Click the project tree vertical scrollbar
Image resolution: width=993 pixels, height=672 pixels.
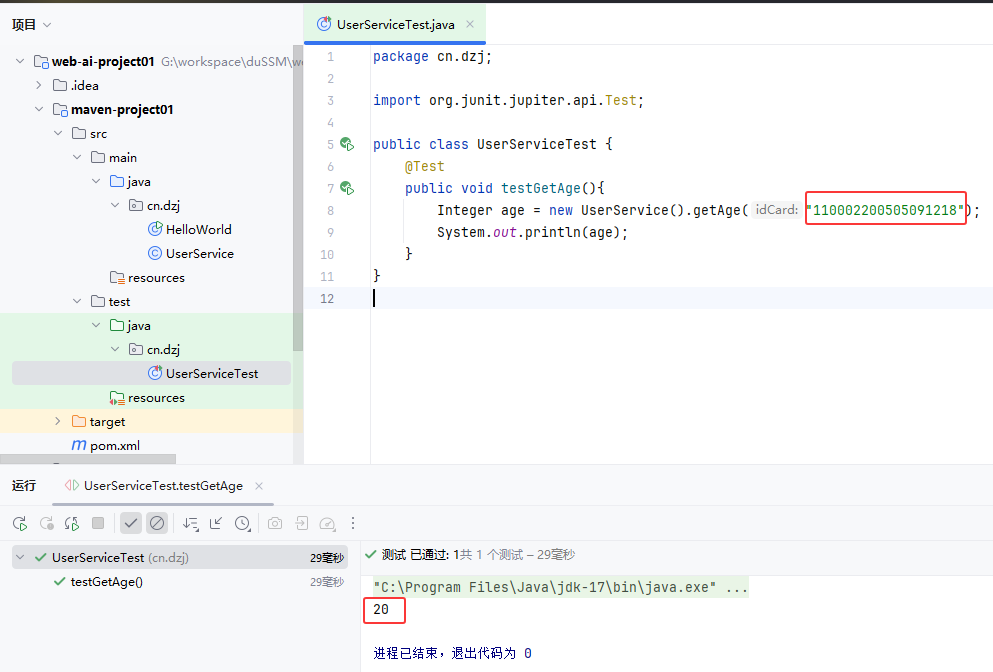point(297,200)
